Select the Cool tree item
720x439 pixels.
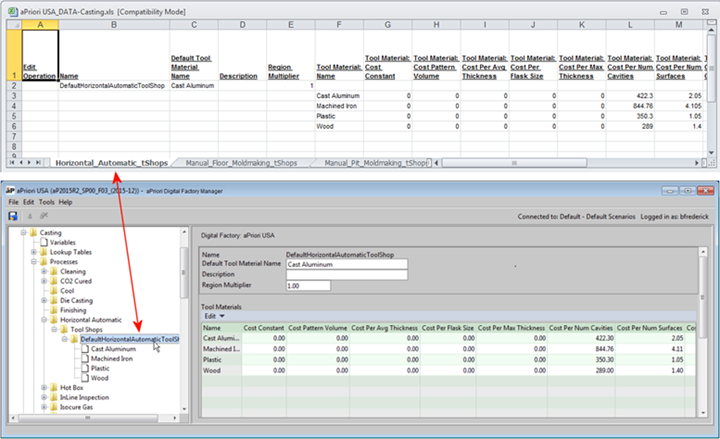[x=67, y=291]
